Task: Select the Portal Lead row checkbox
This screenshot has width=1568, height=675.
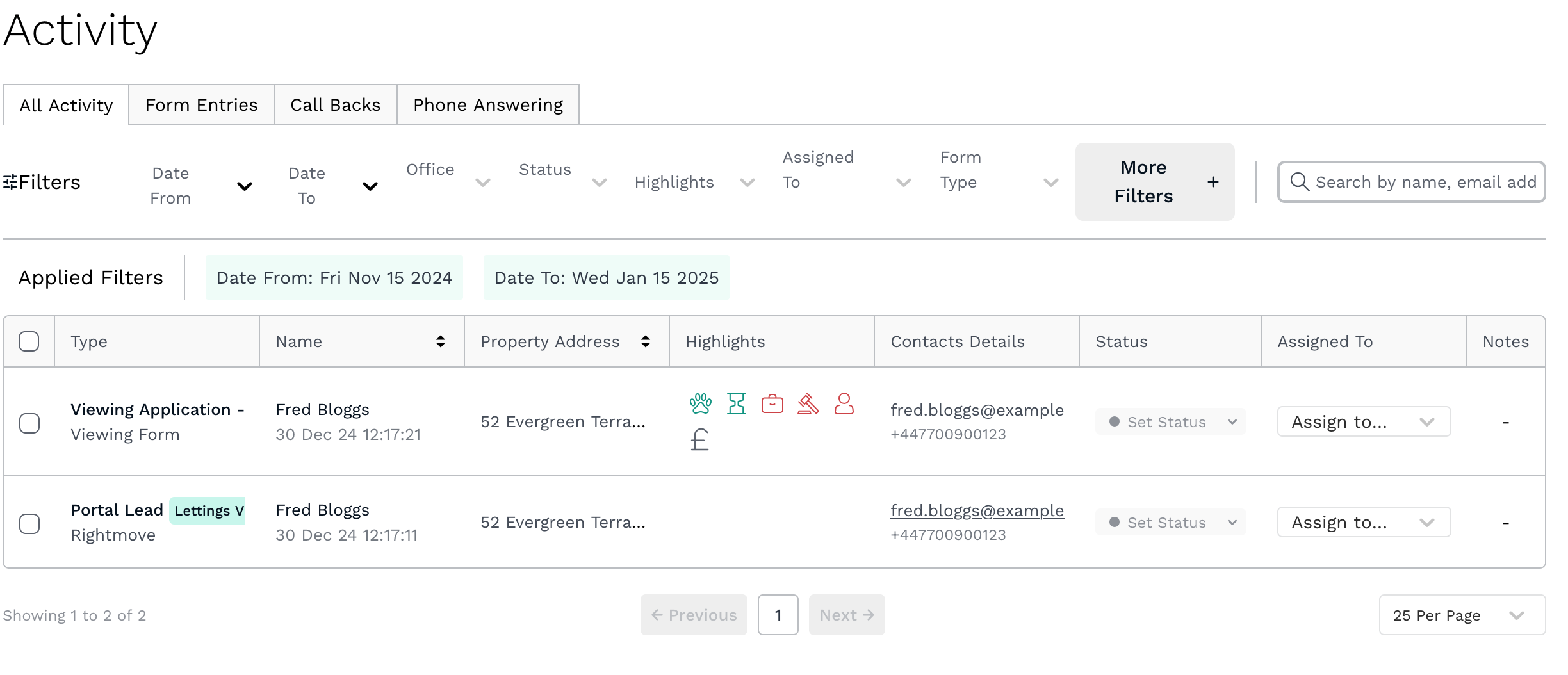Action: tap(29, 523)
